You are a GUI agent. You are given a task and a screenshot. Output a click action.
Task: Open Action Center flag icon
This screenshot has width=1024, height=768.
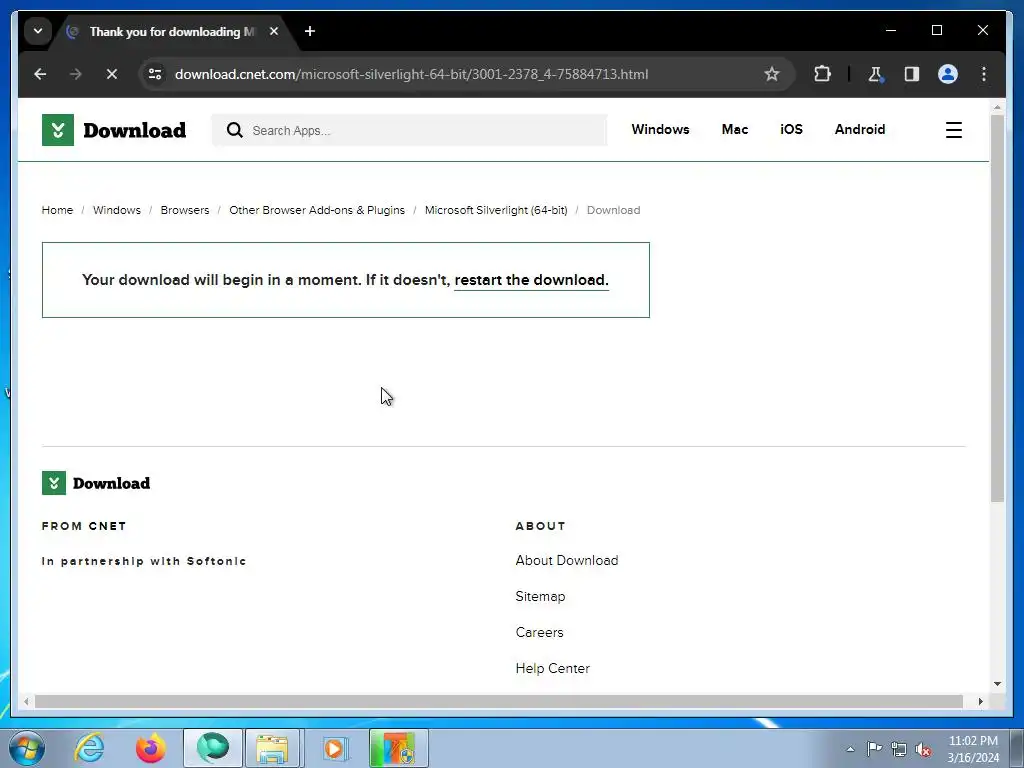pos(874,749)
